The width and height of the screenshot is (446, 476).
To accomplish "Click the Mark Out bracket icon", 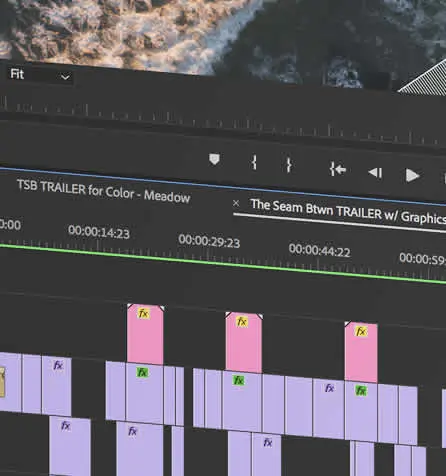I will point(289,165).
